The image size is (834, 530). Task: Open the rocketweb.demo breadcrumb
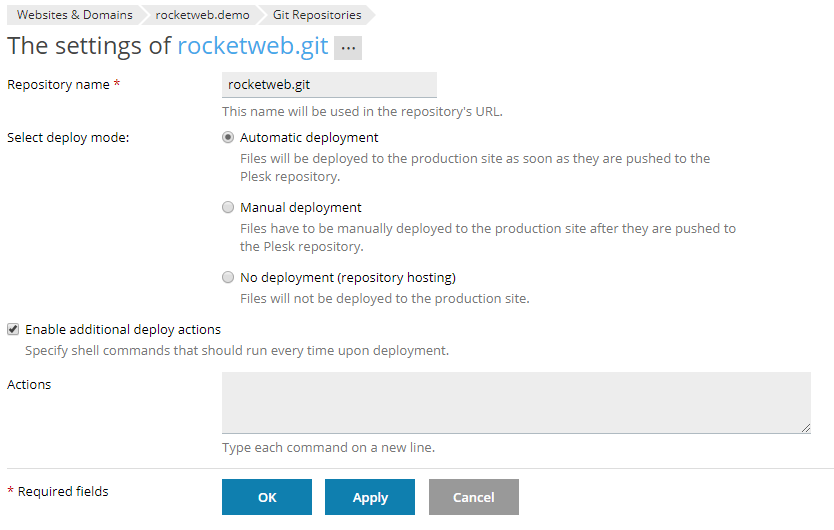pos(202,15)
